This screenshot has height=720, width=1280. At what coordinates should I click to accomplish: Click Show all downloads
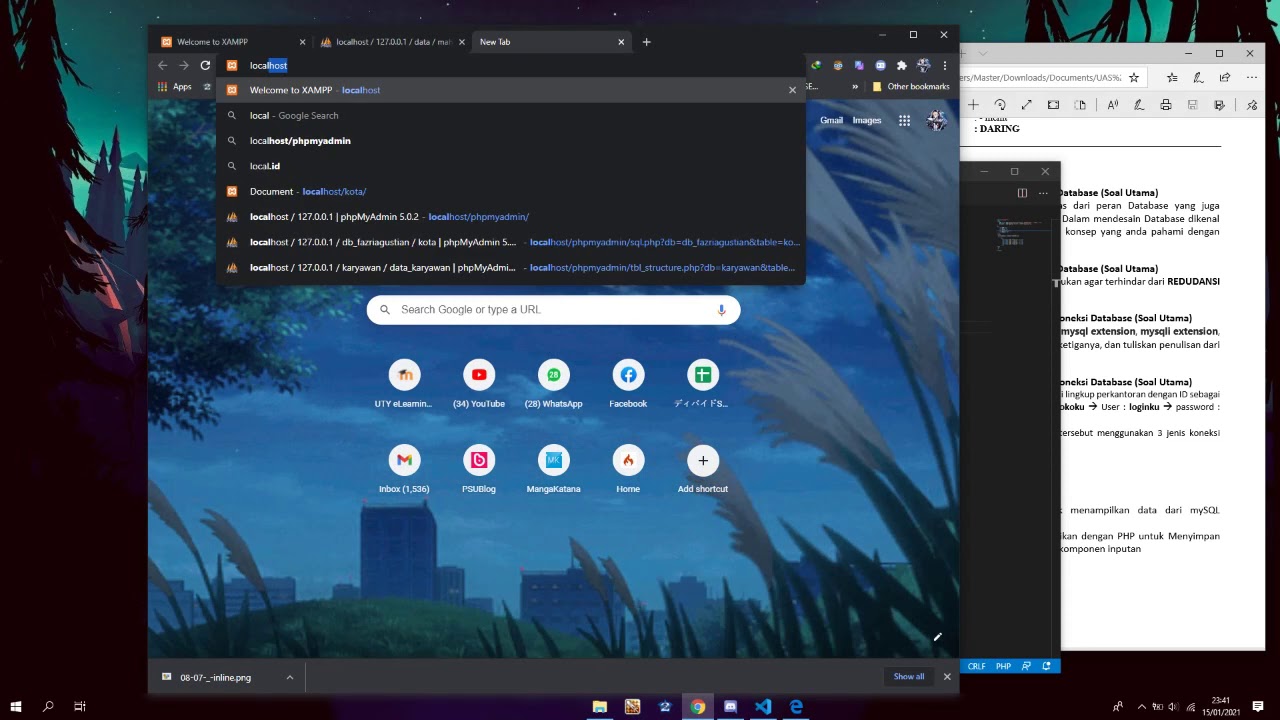coord(909,677)
